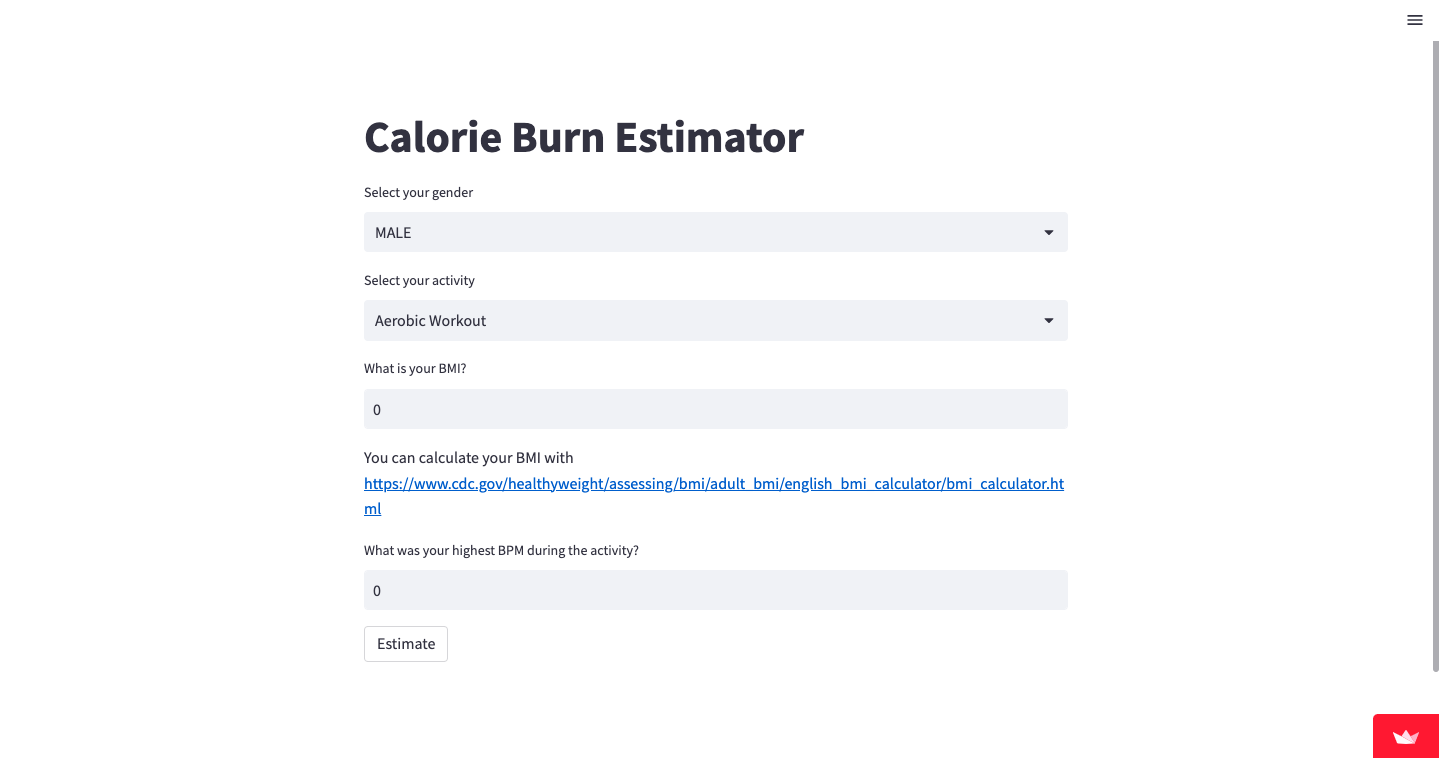Click the wrapped 'ml' end of the link
1439x758 pixels.
coord(372,509)
